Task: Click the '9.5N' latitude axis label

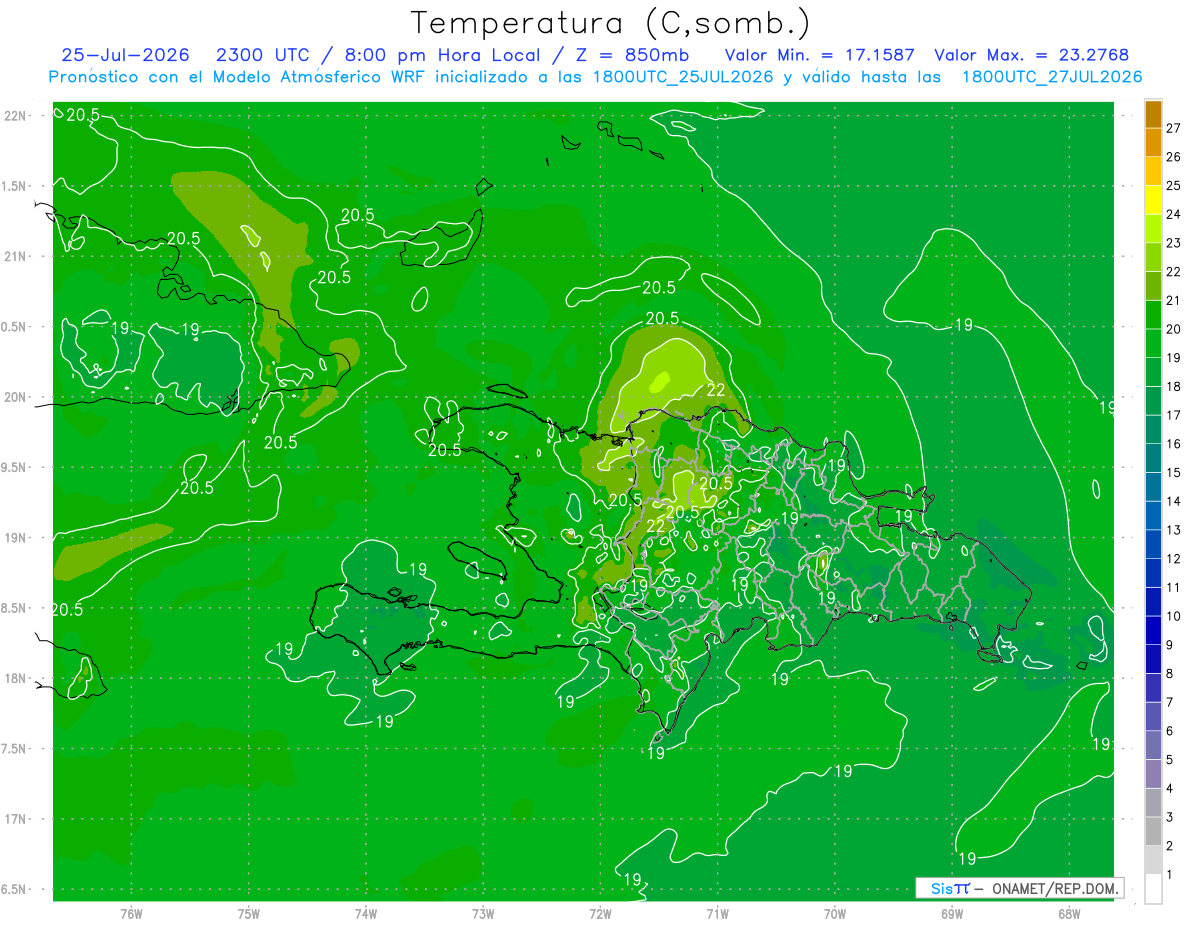Action: tap(15, 468)
